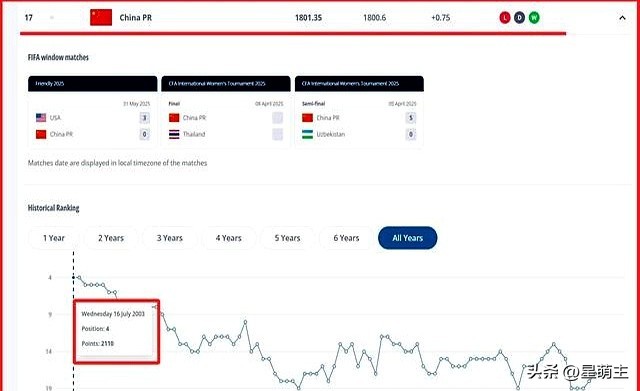The height and width of the screenshot is (391, 640).
Task: Select the 1 Year range
Action: click(53, 238)
